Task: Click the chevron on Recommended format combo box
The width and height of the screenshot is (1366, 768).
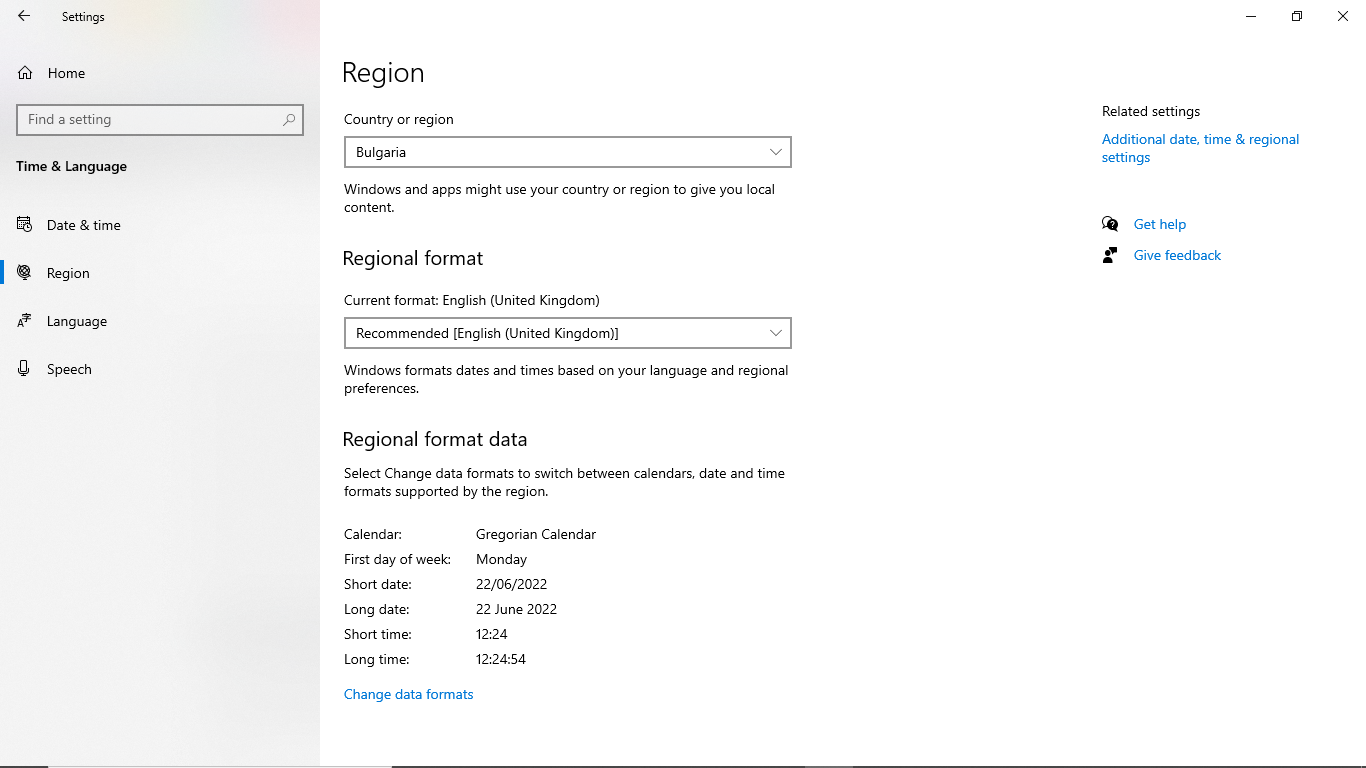Action: point(776,333)
